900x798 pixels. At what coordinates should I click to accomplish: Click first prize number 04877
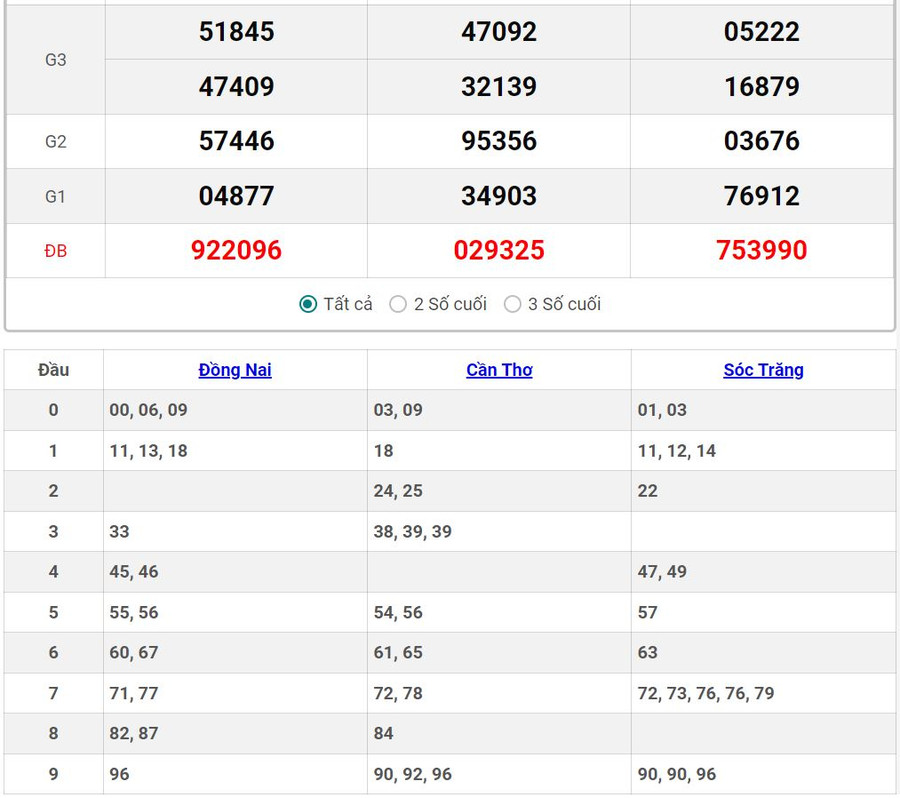(236, 196)
